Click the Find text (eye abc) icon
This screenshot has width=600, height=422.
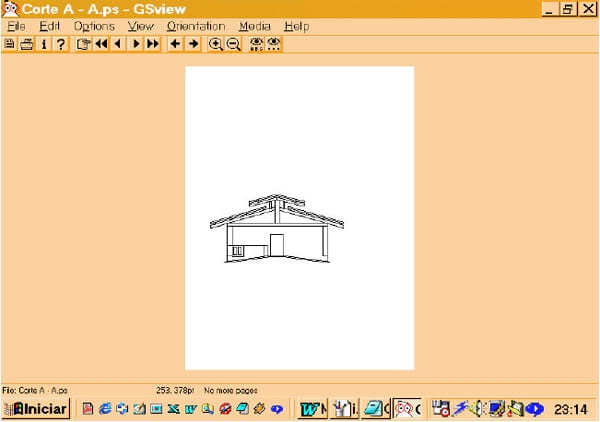(x=256, y=44)
